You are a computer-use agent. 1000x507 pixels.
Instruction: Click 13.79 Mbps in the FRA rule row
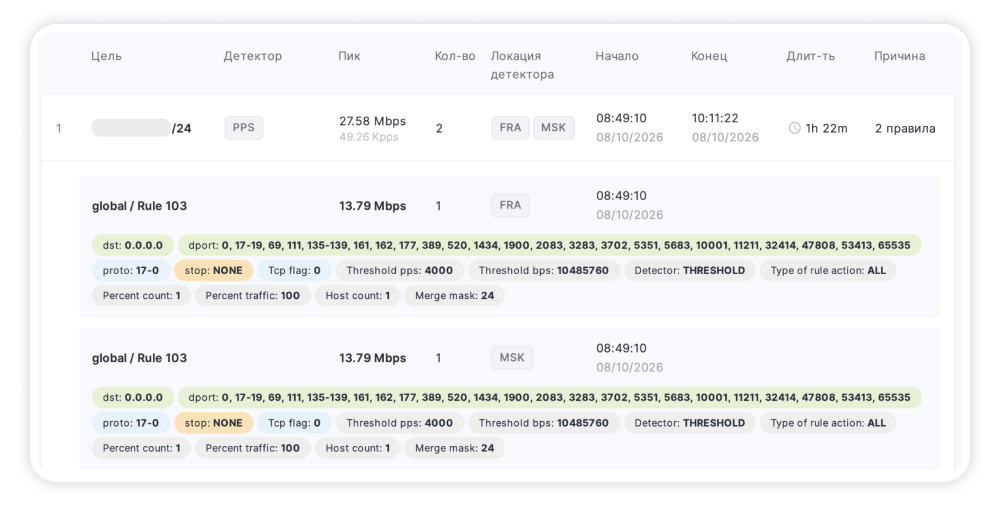click(x=372, y=206)
